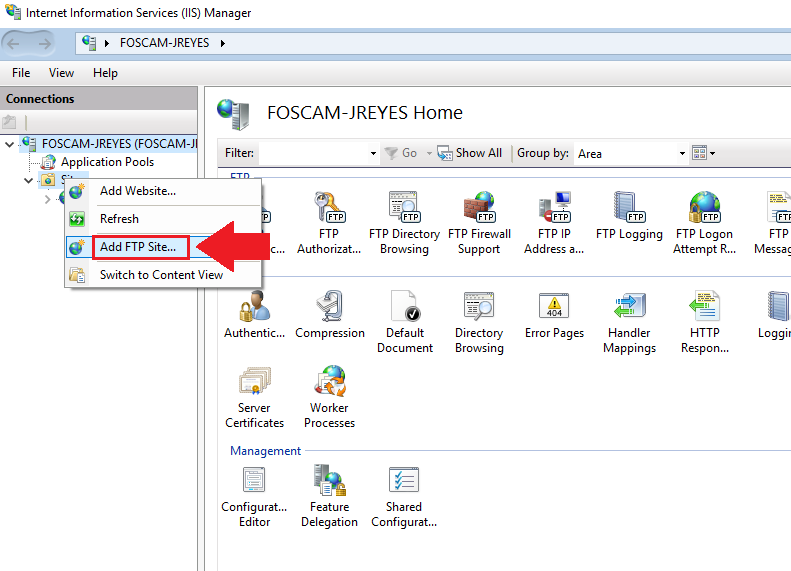
Task: Open Handler Mappings feature
Action: (629, 322)
